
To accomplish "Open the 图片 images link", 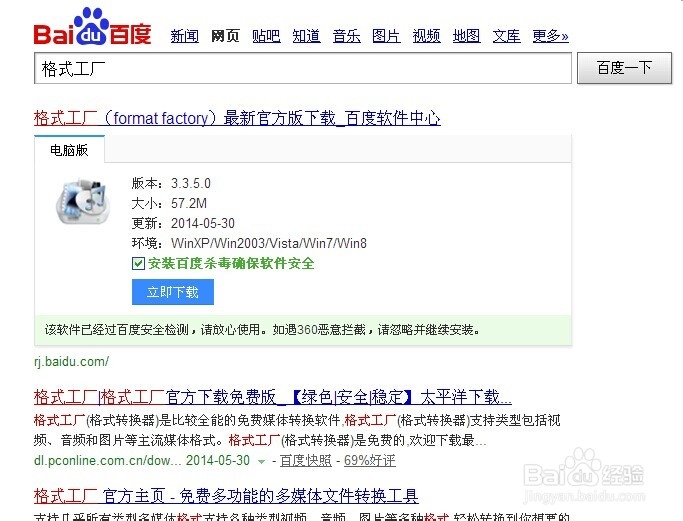I will point(386,36).
